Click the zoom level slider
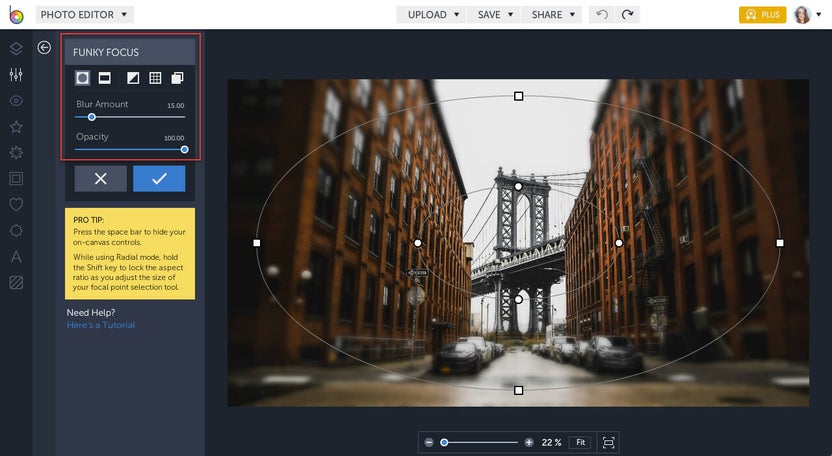Image resolution: width=832 pixels, height=456 pixels. click(x=479, y=442)
